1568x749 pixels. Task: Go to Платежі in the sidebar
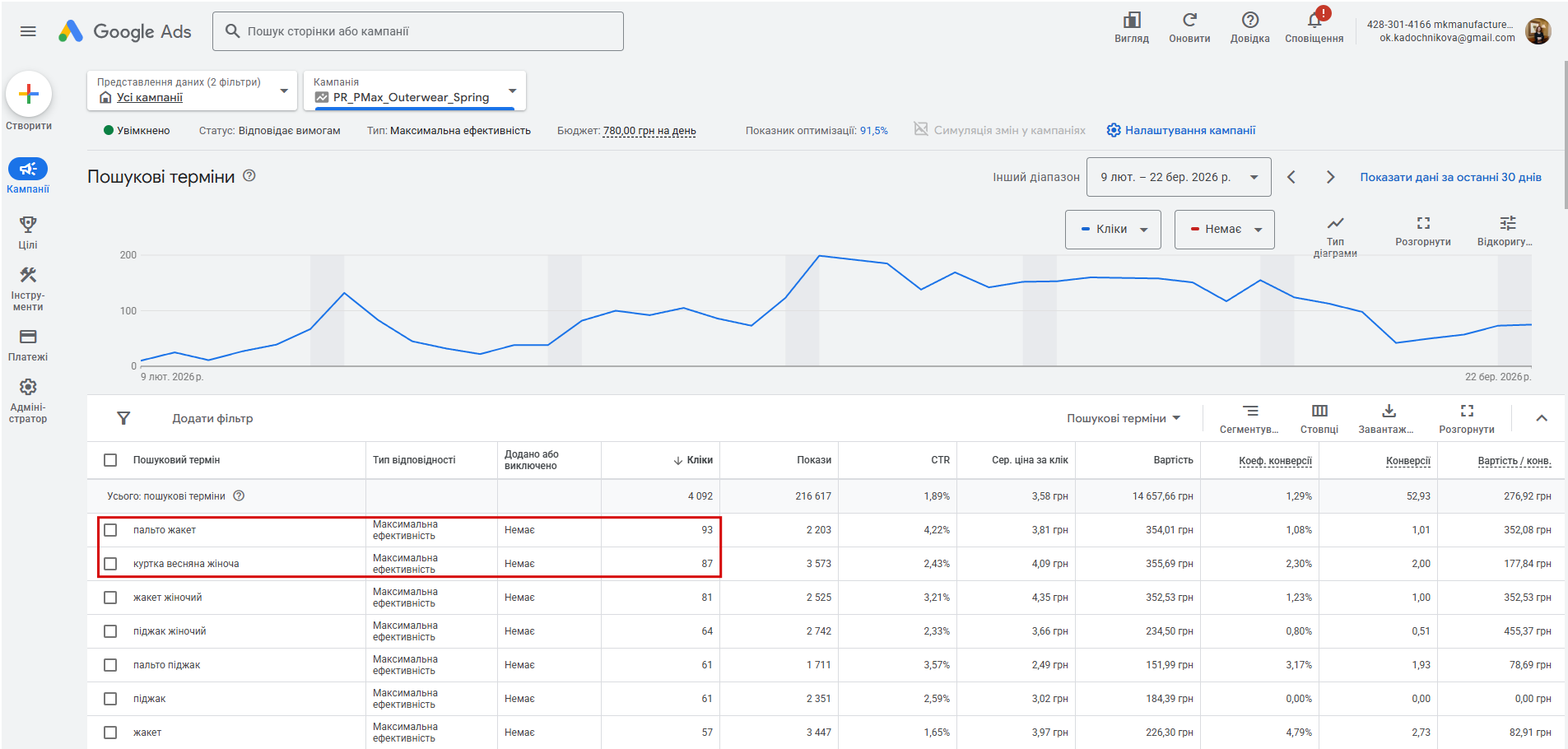pos(28,344)
